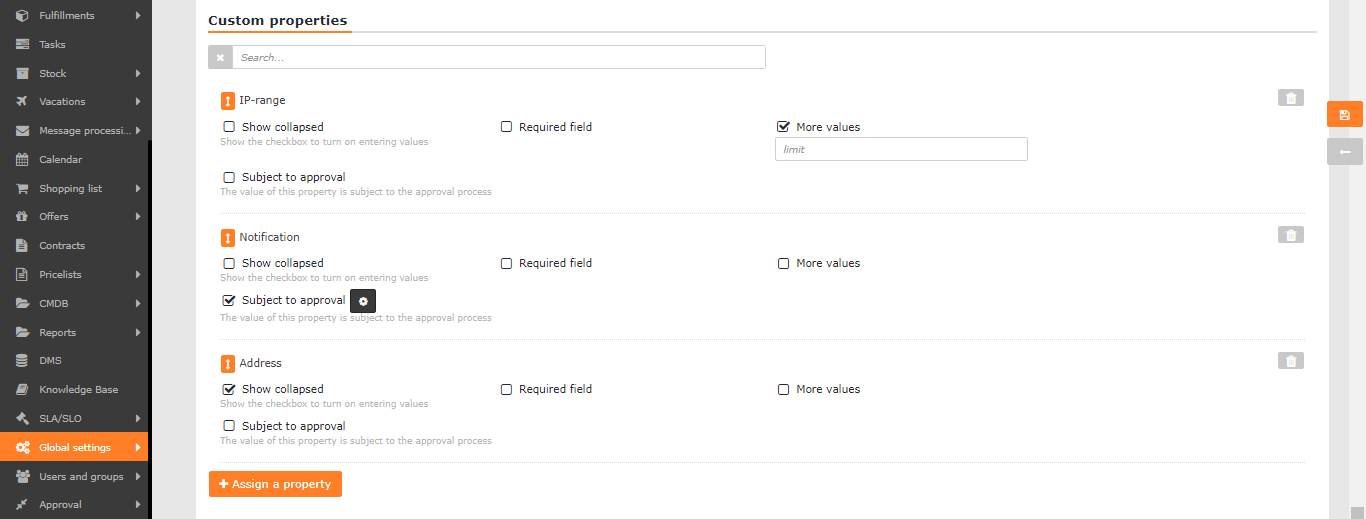Click the Pricelists document icon

point(21,274)
